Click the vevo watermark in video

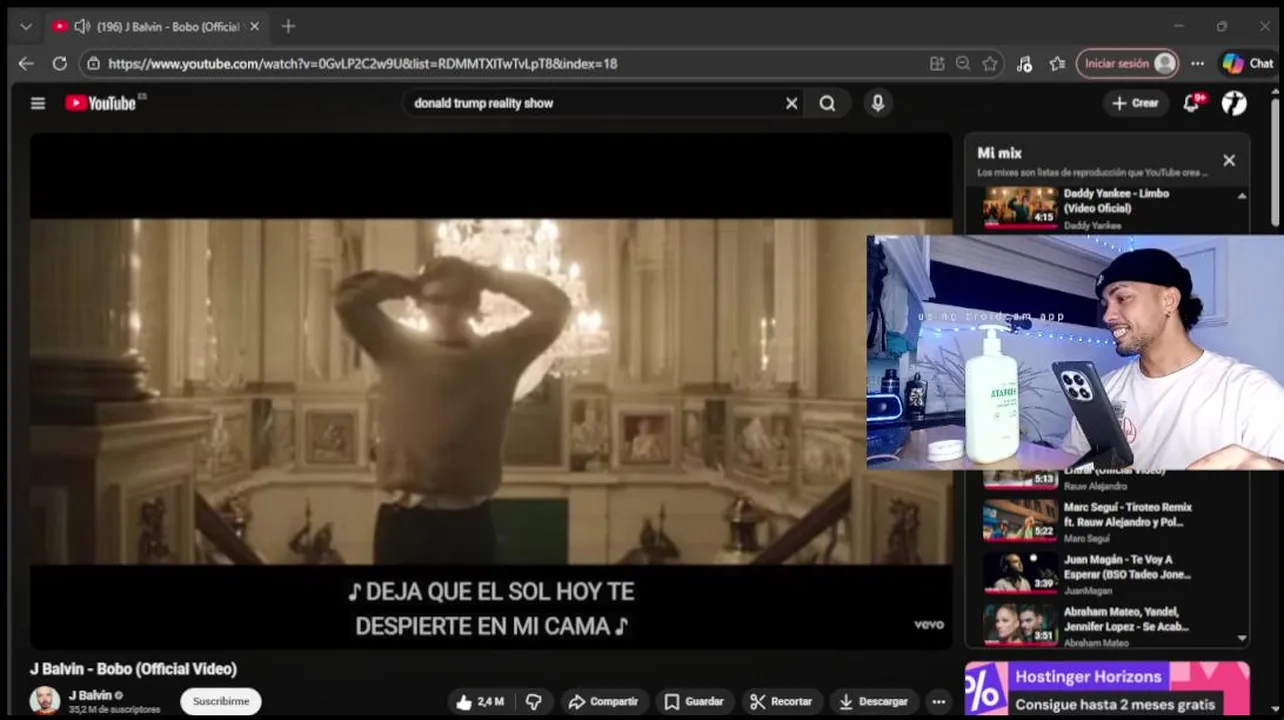click(x=928, y=625)
